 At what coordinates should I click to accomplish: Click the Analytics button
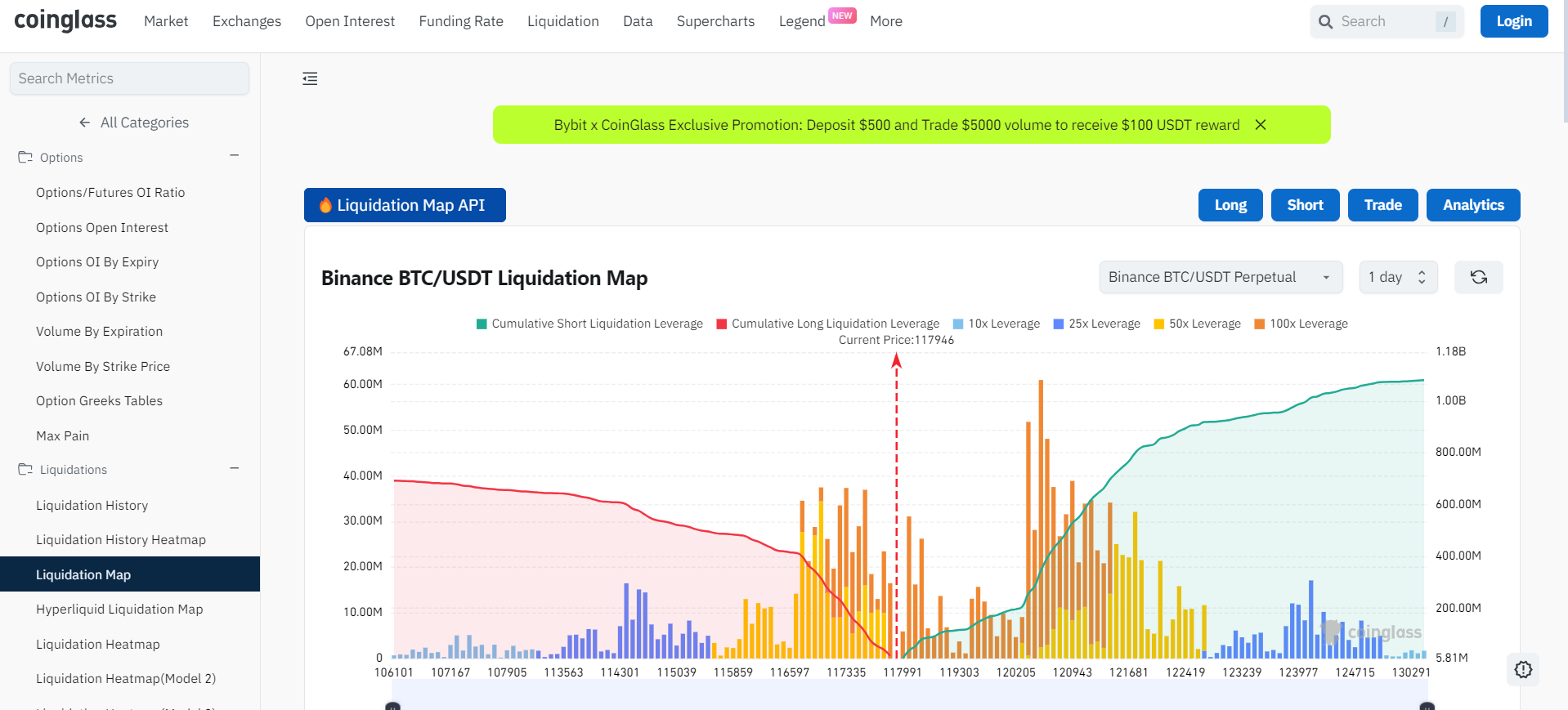[1473, 205]
